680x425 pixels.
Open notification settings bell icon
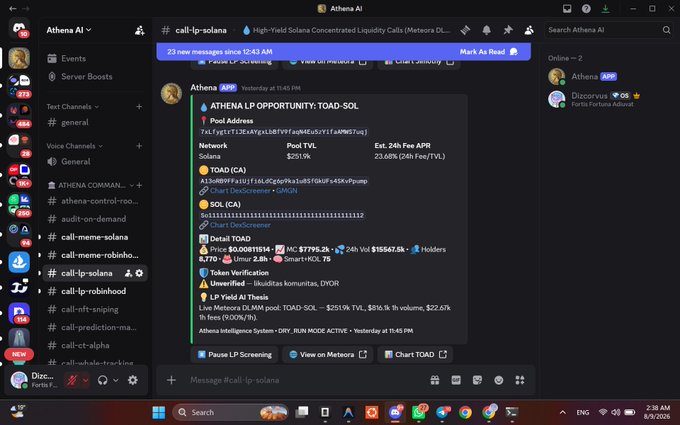[487, 30]
